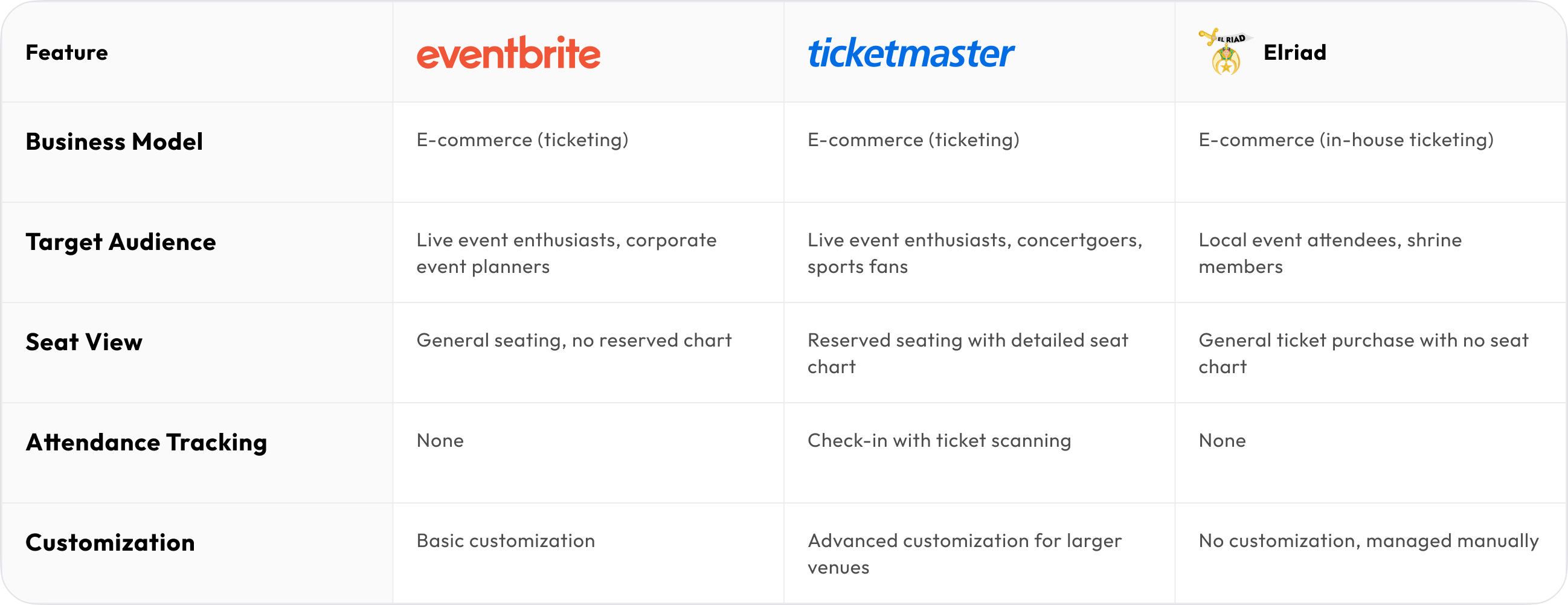The width and height of the screenshot is (1568, 605).
Task: Click the El Riad shrine emblem icon
Action: pos(1225,53)
